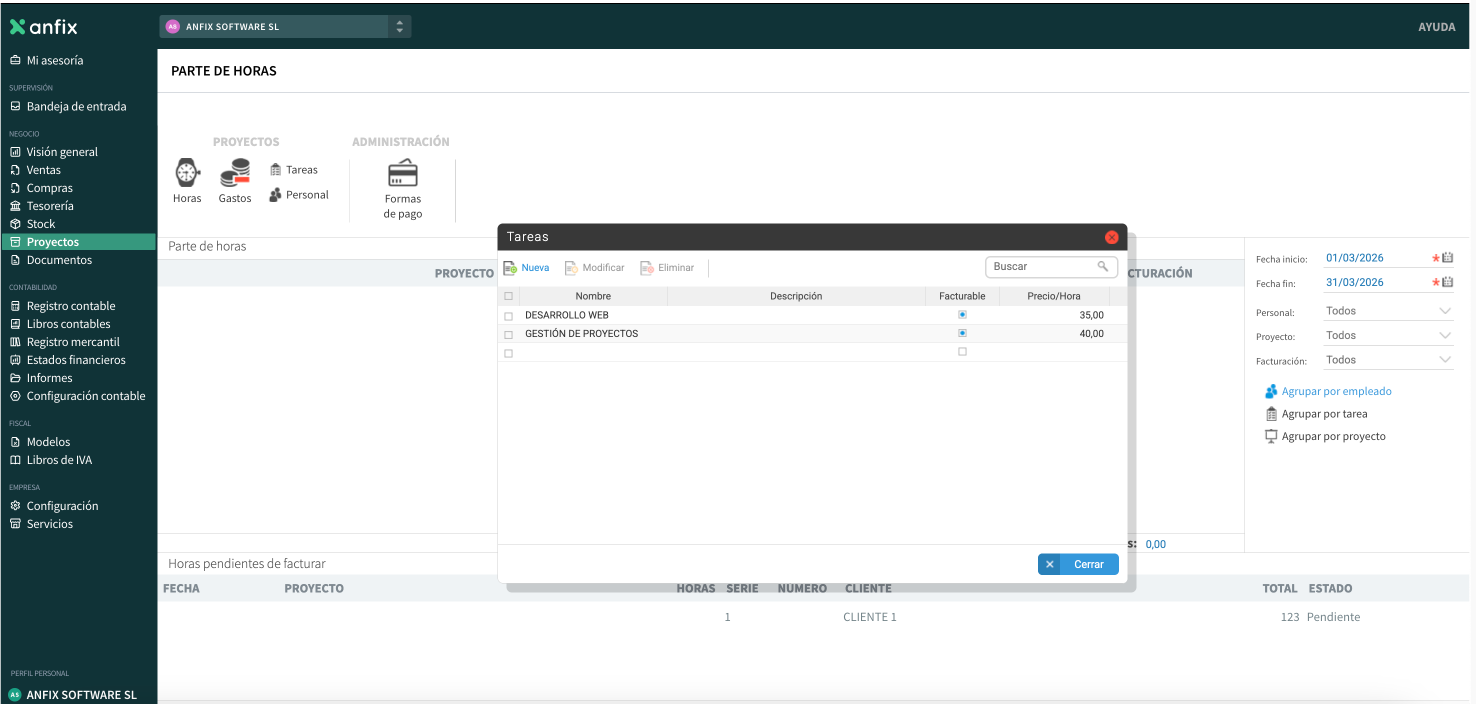Toggle the select-all checkbox in table header
1476x704 pixels.
pos(508,296)
